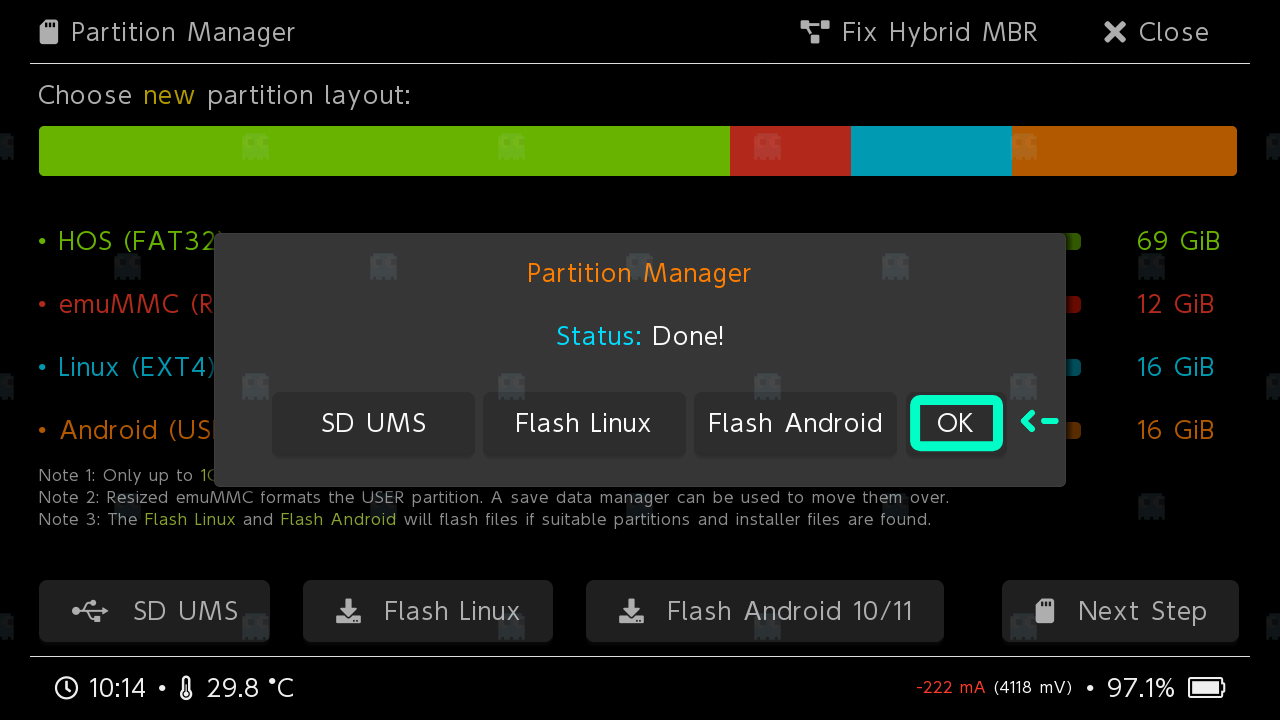Image resolution: width=1280 pixels, height=720 pixels.
Task: Click the green HOS segment in the layout bar
Action: pos(384,151)
